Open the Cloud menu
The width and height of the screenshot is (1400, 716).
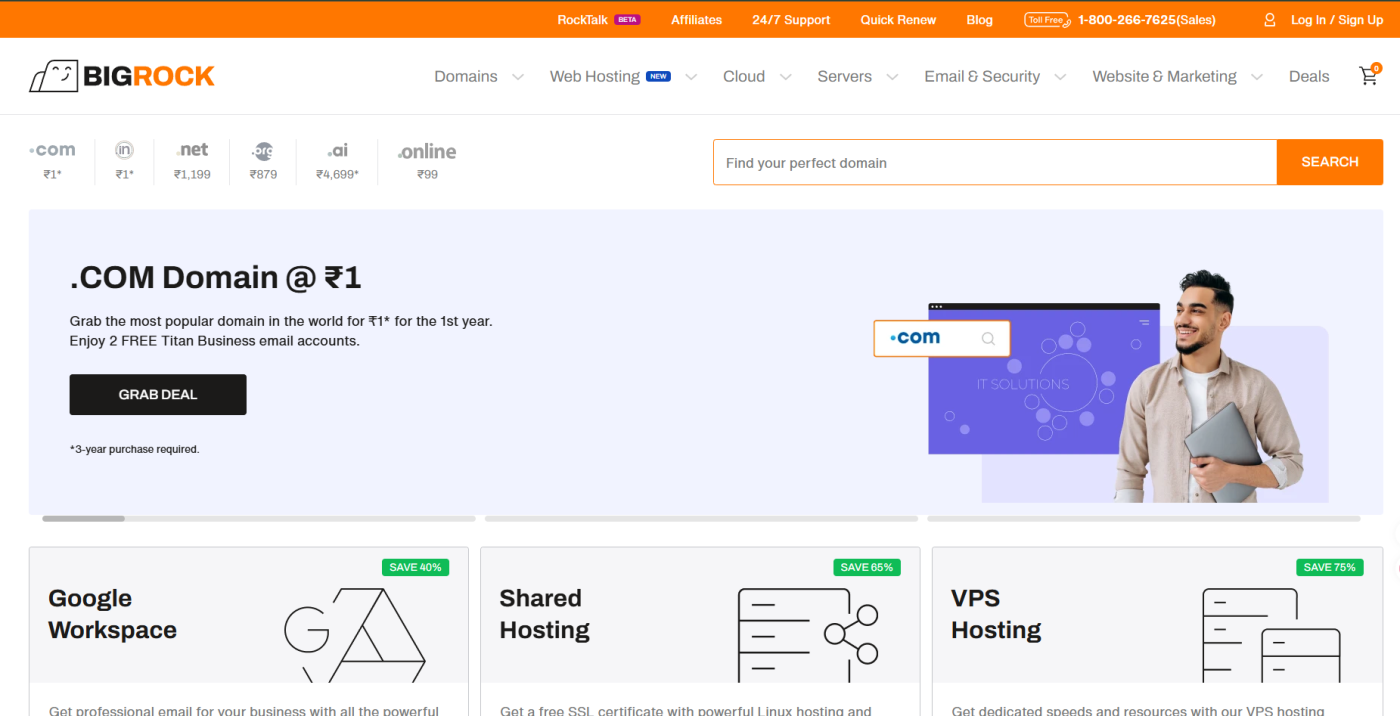[x=744, y=76]
